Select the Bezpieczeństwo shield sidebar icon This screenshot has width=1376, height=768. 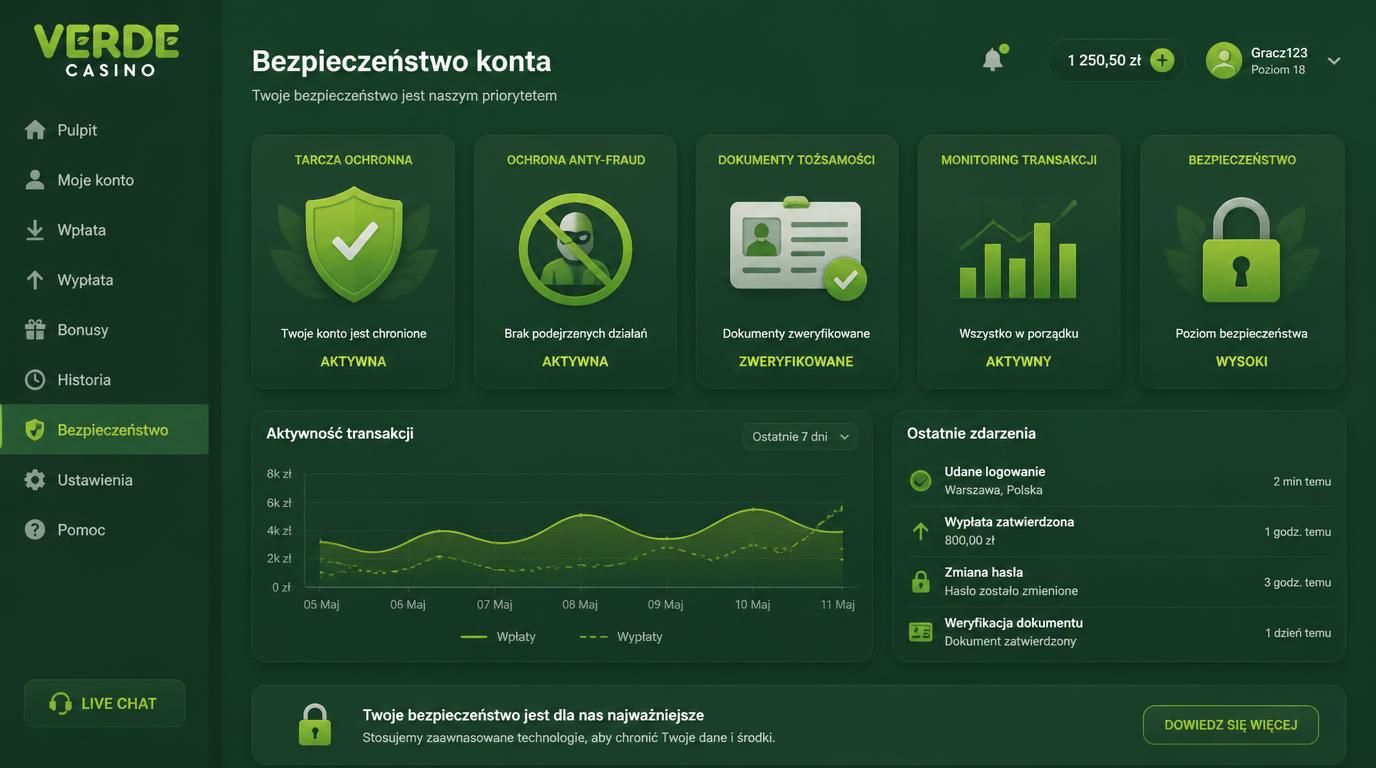[35, 430]
